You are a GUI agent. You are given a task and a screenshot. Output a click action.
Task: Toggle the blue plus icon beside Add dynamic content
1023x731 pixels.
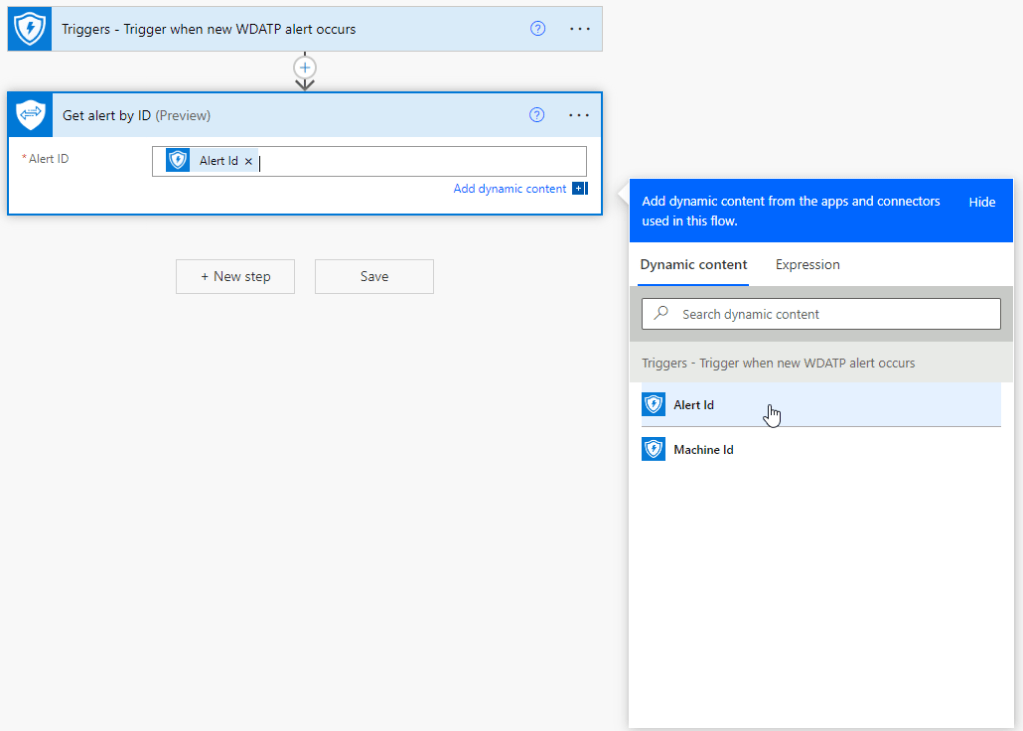579,189
